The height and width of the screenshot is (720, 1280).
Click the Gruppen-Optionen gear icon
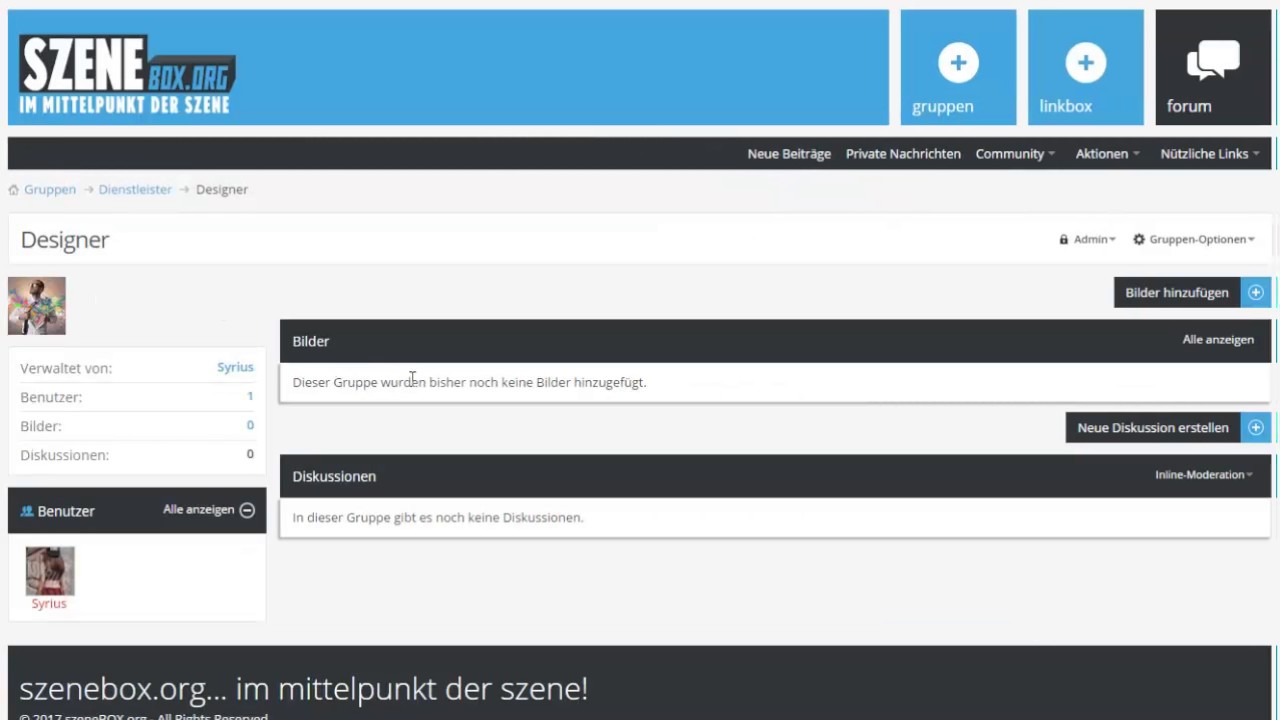coord(1139,240)
